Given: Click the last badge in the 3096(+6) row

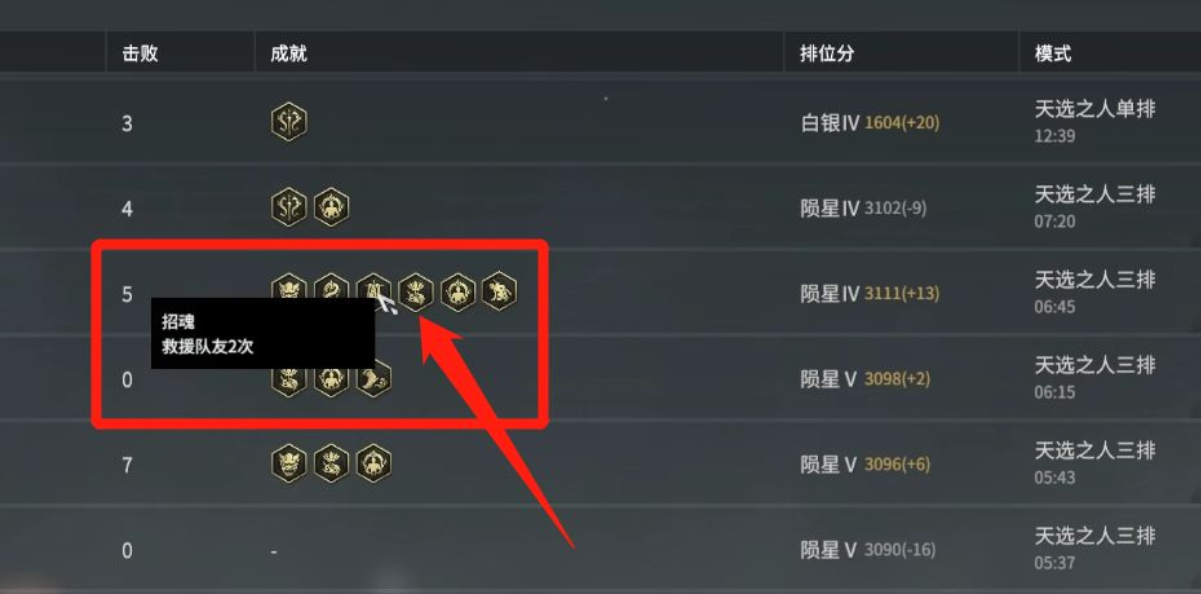Looking at the screenshot, I should pos(374,463).
